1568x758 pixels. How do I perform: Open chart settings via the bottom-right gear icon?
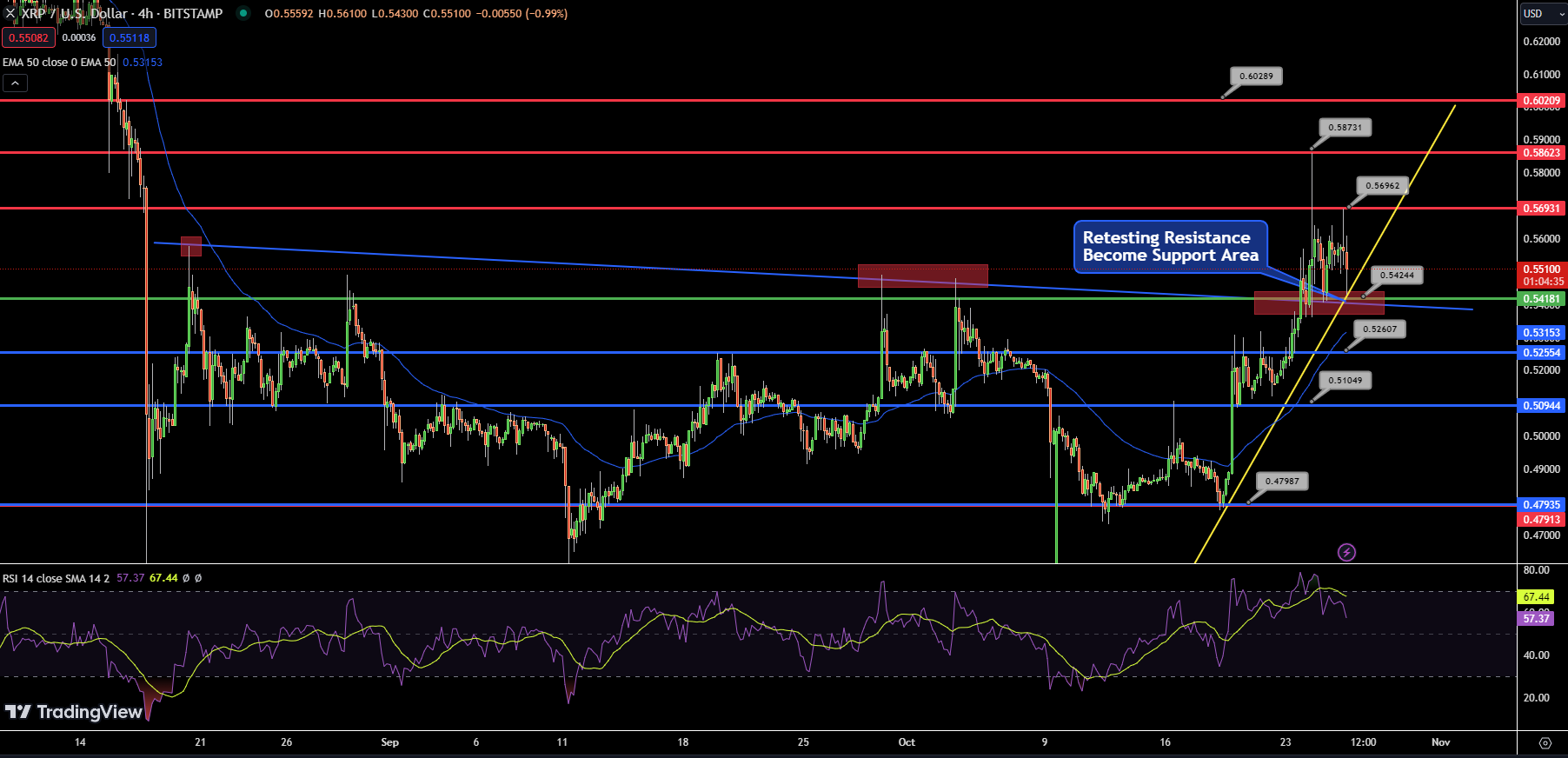coord(1545,743)
